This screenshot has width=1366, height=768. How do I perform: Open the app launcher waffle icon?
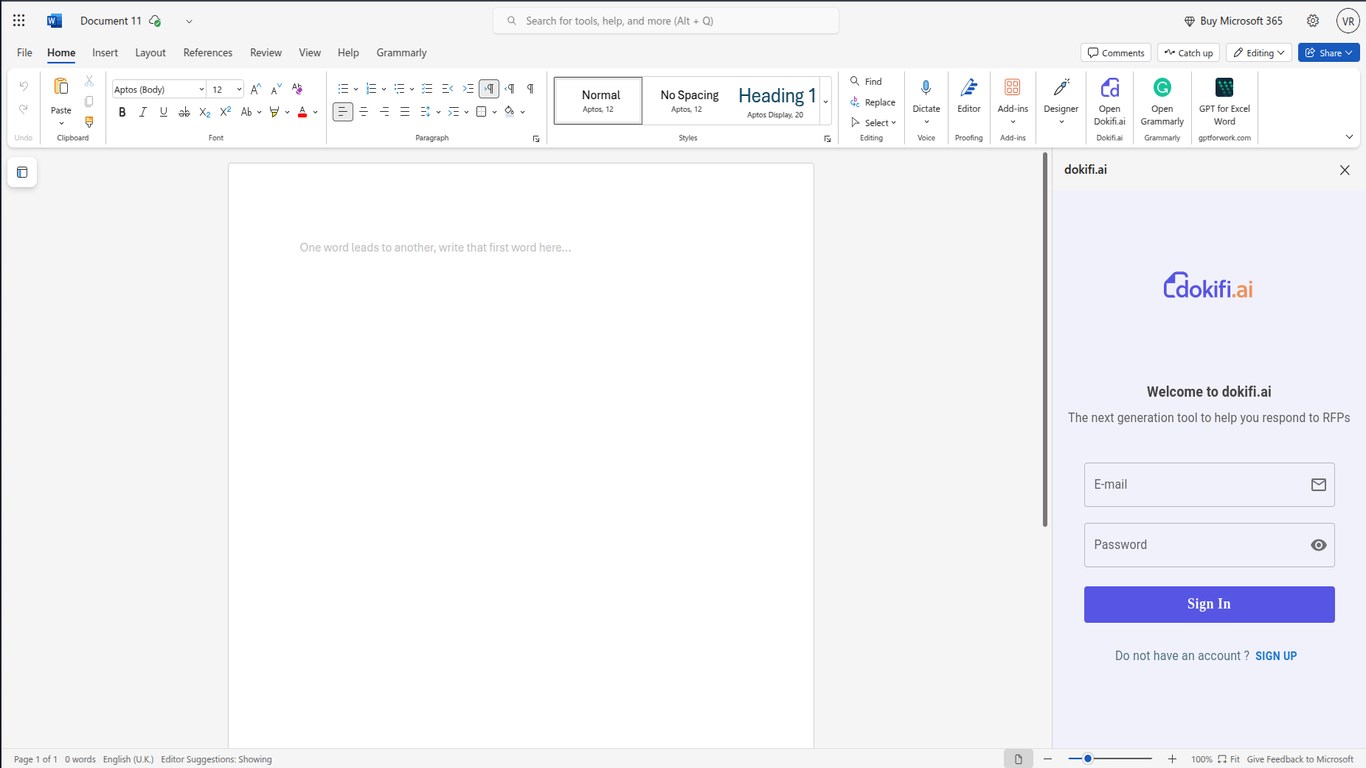click(19, 20)
